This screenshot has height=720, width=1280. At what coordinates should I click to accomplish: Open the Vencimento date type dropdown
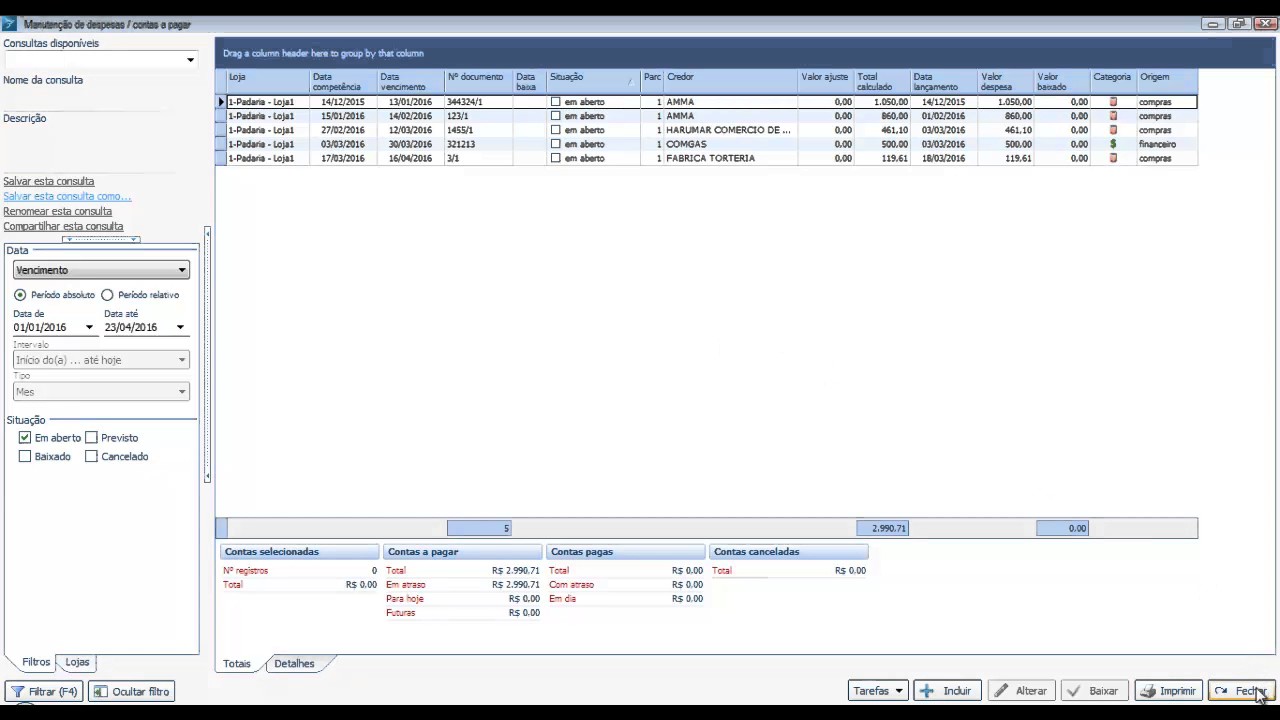point(182,270)
